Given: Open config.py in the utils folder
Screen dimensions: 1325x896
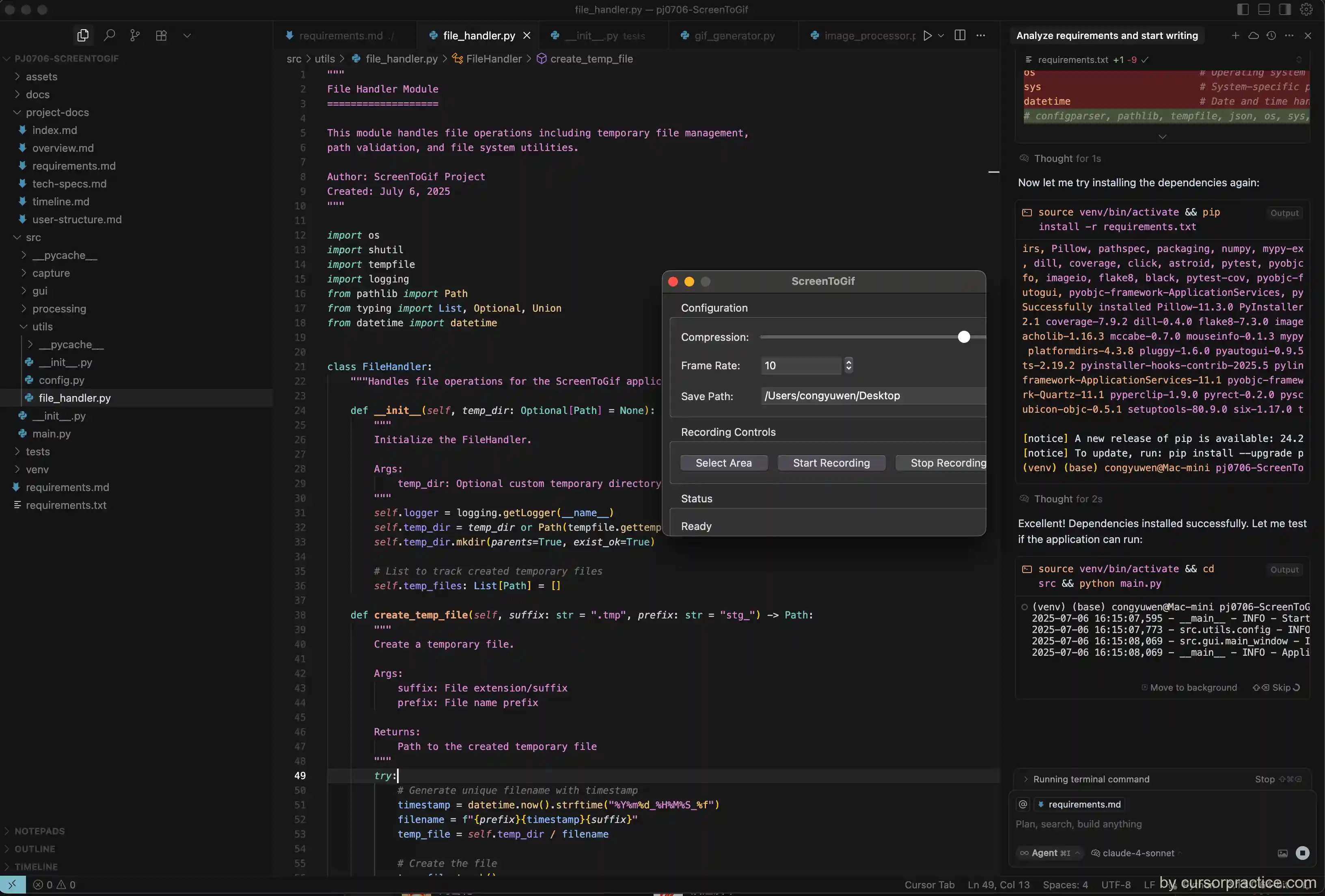Looking at the screenshot, I should [x=61, y=380].
